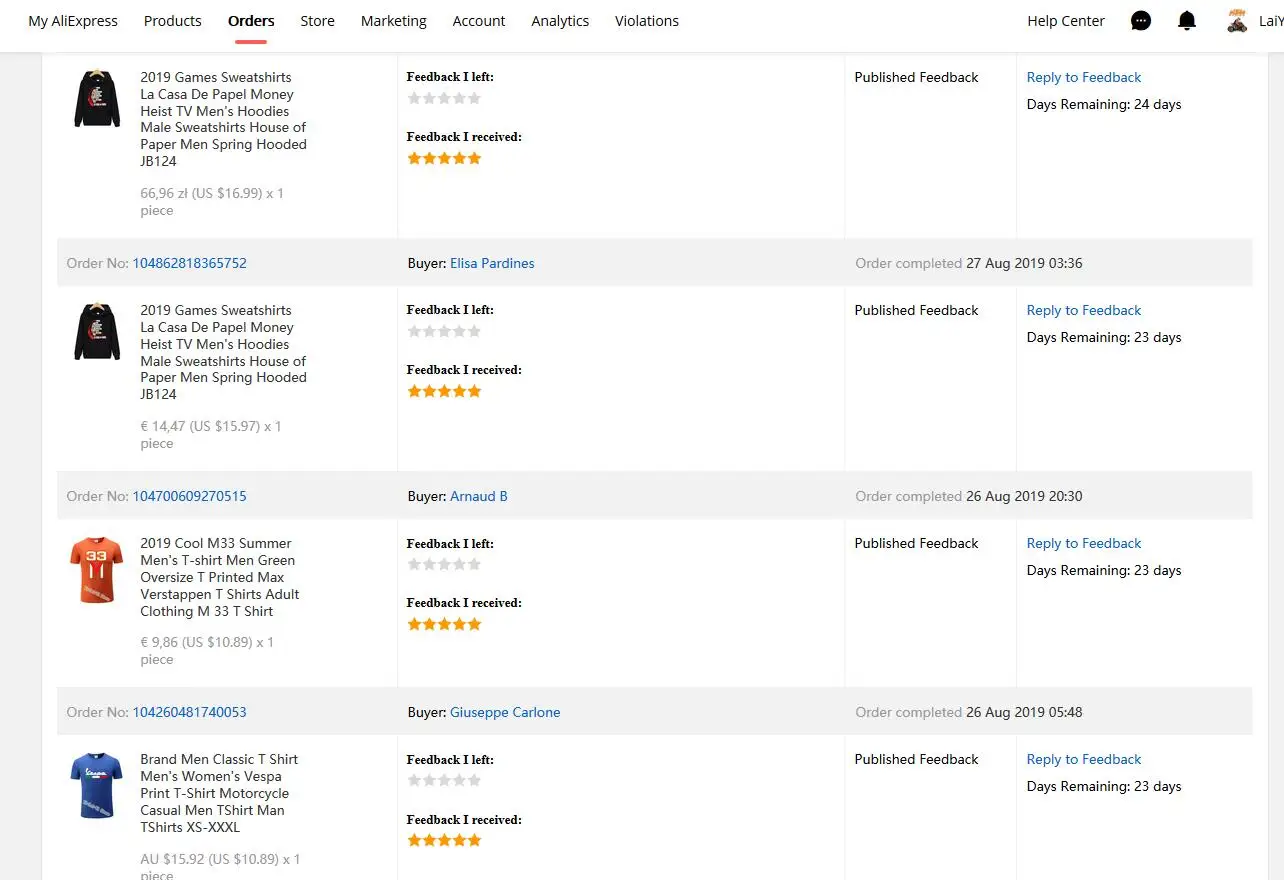Reply to Feedback for the Vespa T-shirt order

(x=1083, y=759)
